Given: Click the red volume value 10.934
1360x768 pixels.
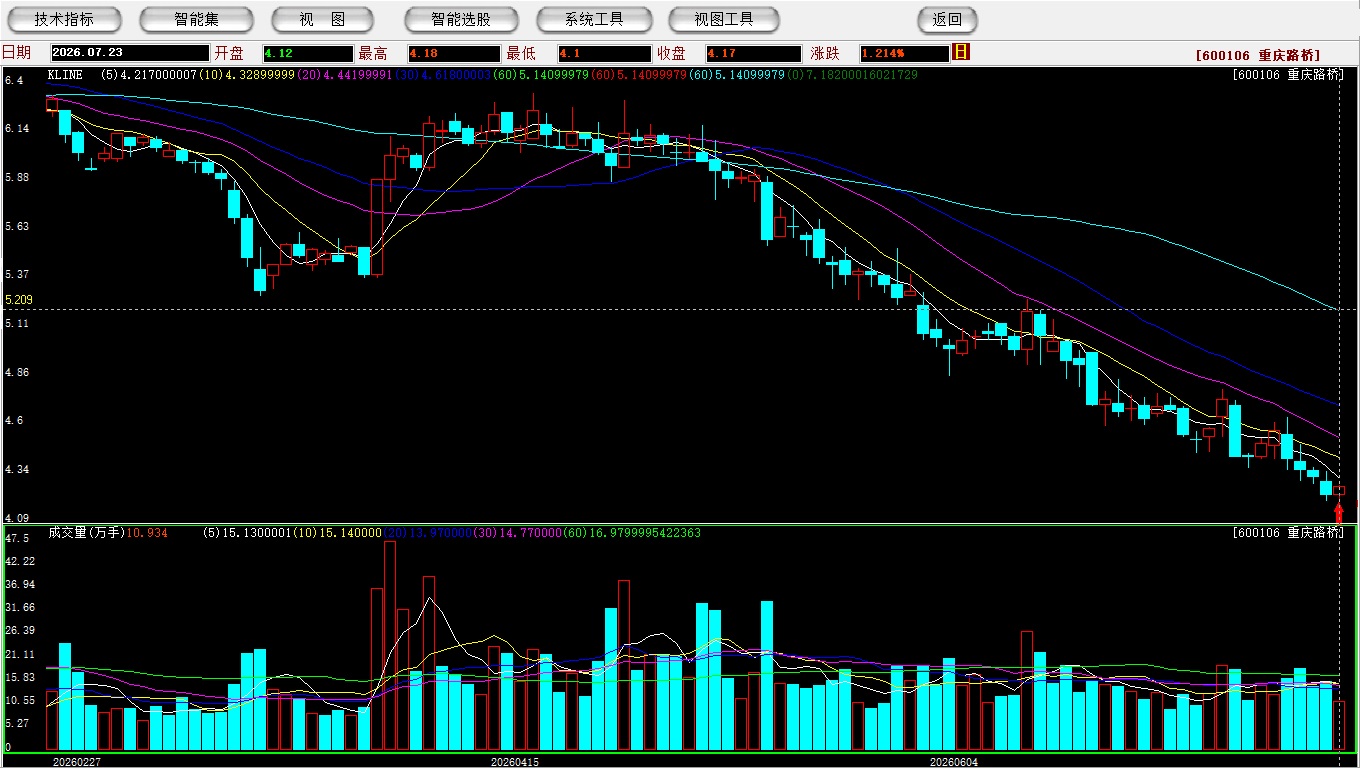Looking at the screenshot, I should click(x=147, y=533).
